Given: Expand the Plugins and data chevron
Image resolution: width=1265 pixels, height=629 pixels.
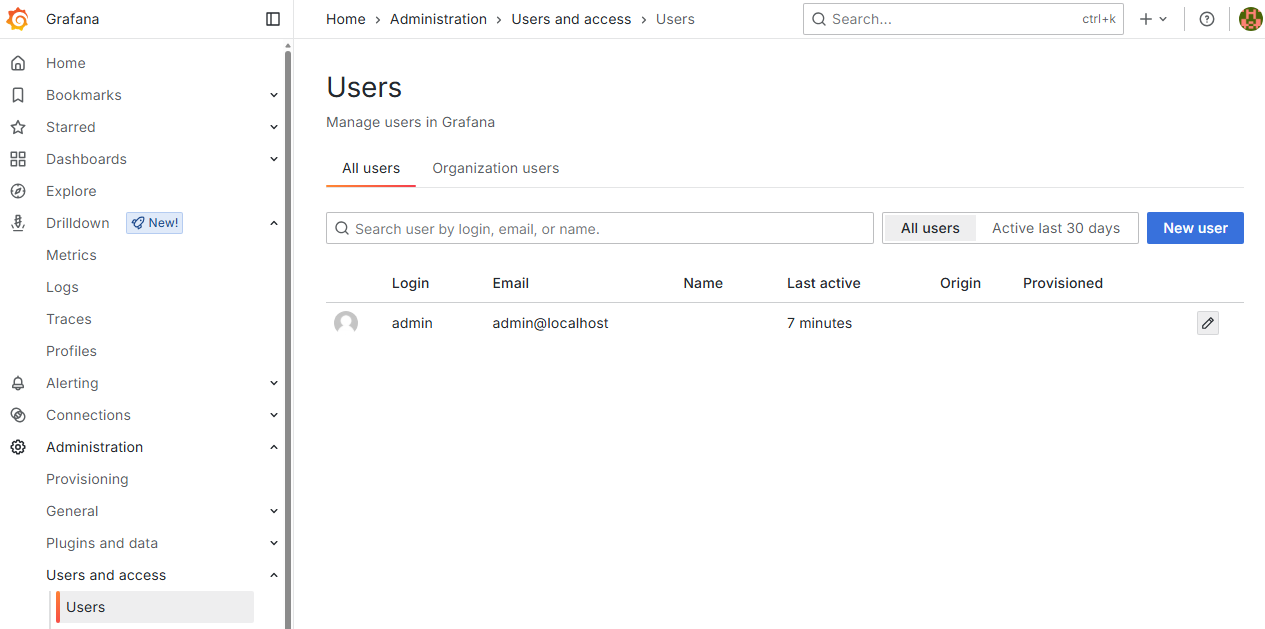Looking at the screenshot, I should pos(274,543).
